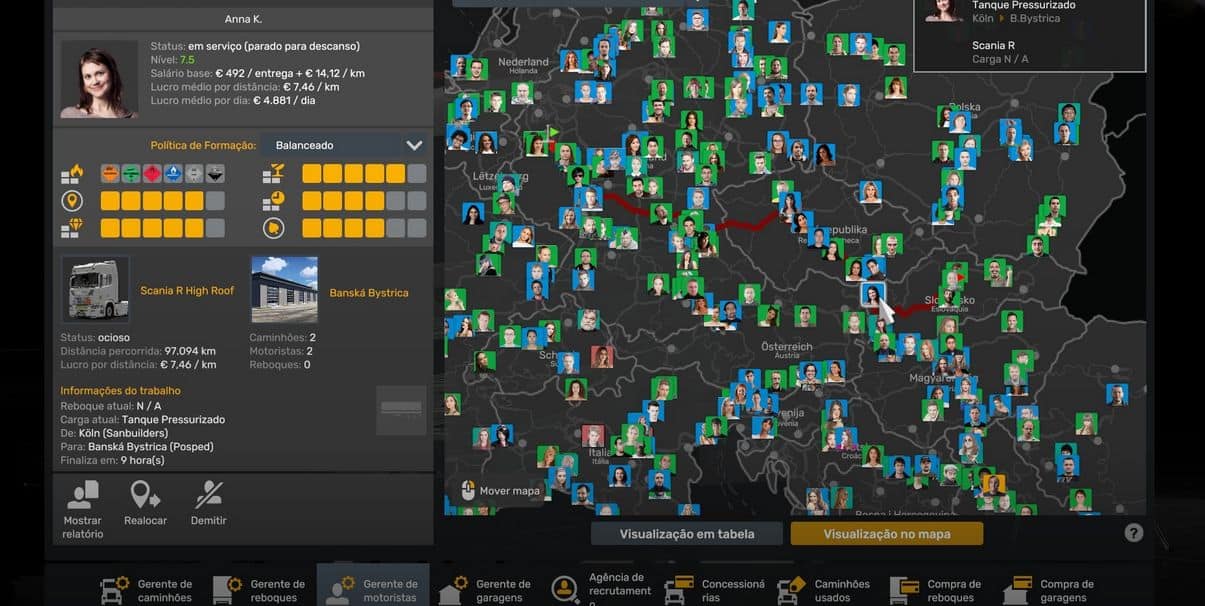
Task: Open the Banská Bystrica garage link
Action: tap(369, 293)
